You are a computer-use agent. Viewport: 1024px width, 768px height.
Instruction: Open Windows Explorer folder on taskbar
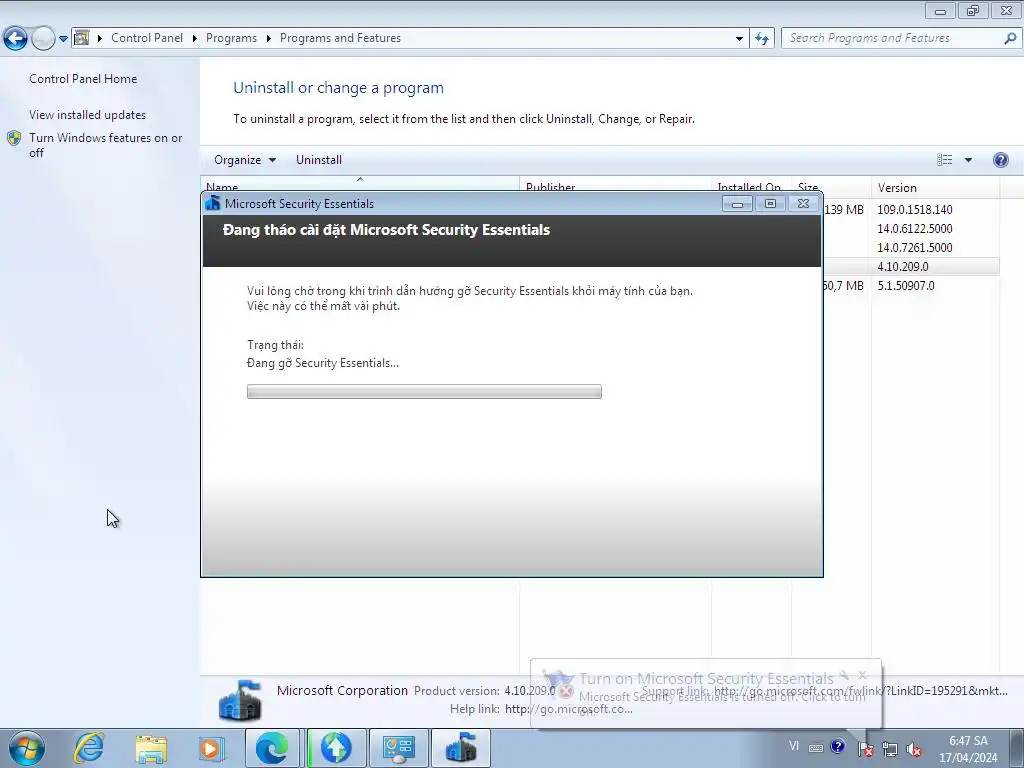click(x=151, y=748)
